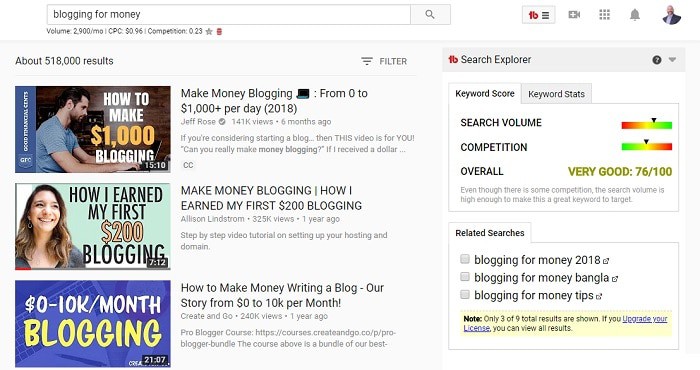Open 'MAKE MONEY BLOGGING | HOW I EARNED' title
Image resolution: width=700 pixels, height=370 pixels.
pyautogui.click(x=271, y=198)
